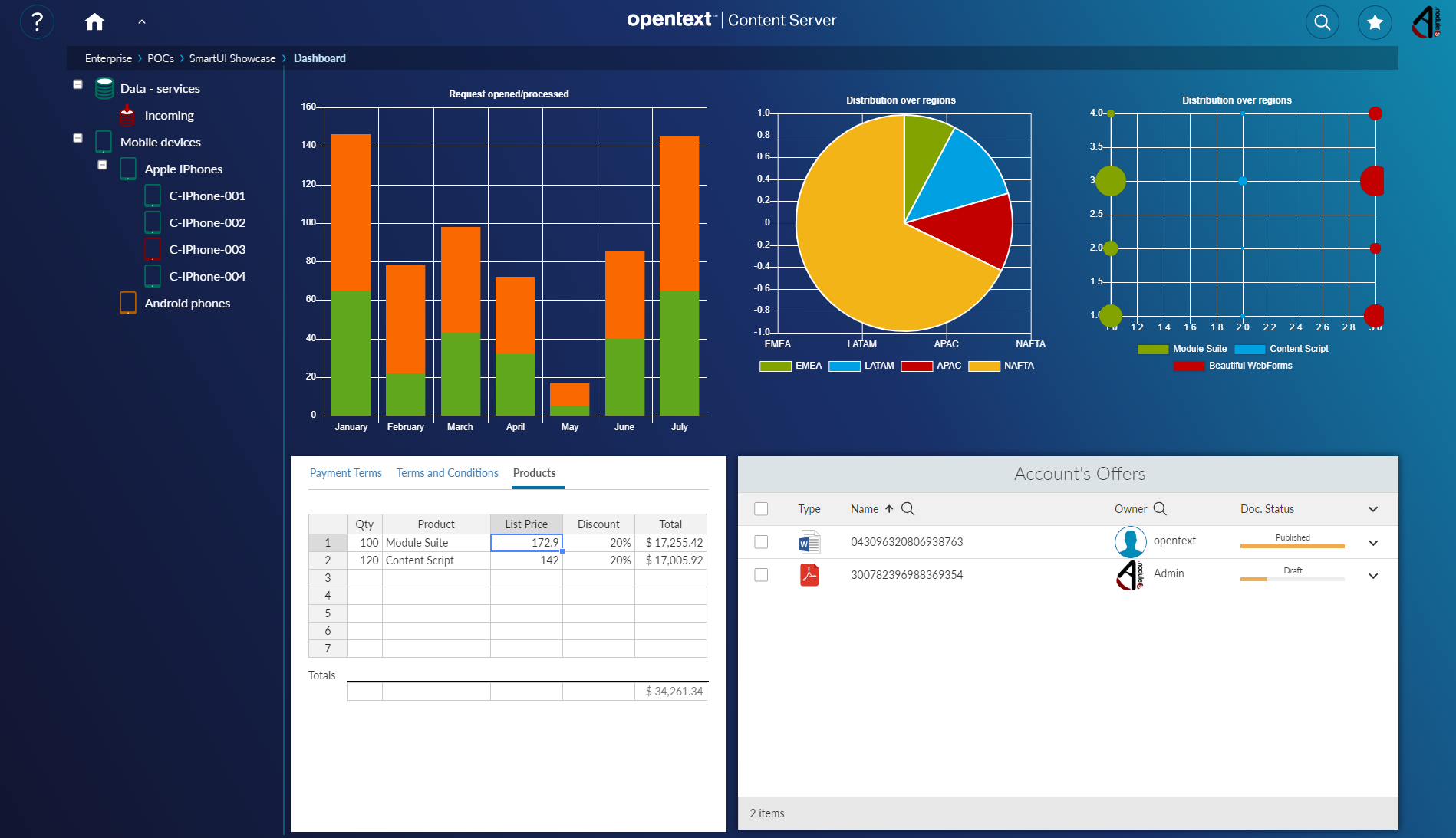Open the Name column search icon
The height and width of the screenshot is (838, 1456).
(x=908, y=508)
